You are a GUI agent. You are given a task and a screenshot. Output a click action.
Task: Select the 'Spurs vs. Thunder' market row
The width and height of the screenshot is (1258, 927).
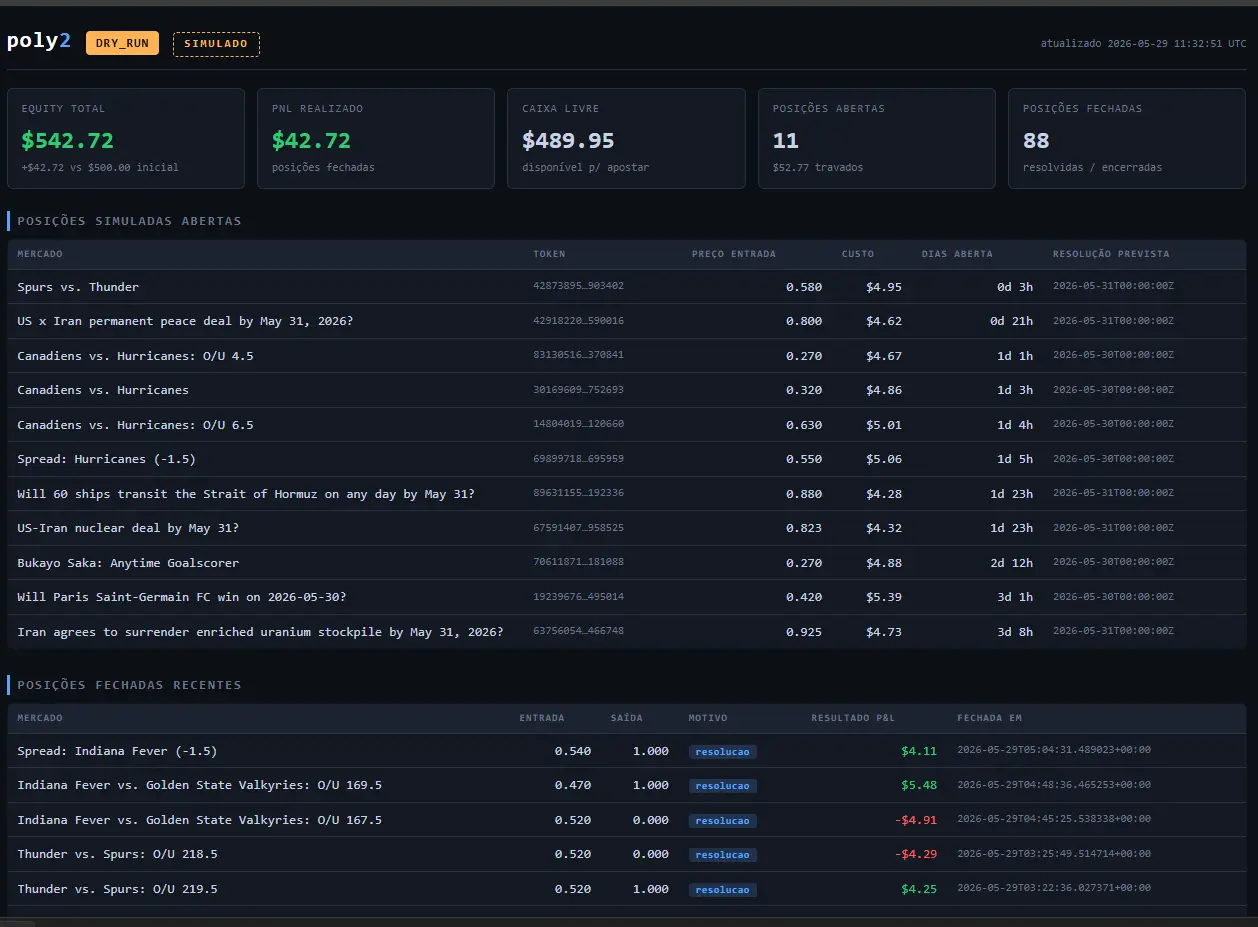pos(627,287)
